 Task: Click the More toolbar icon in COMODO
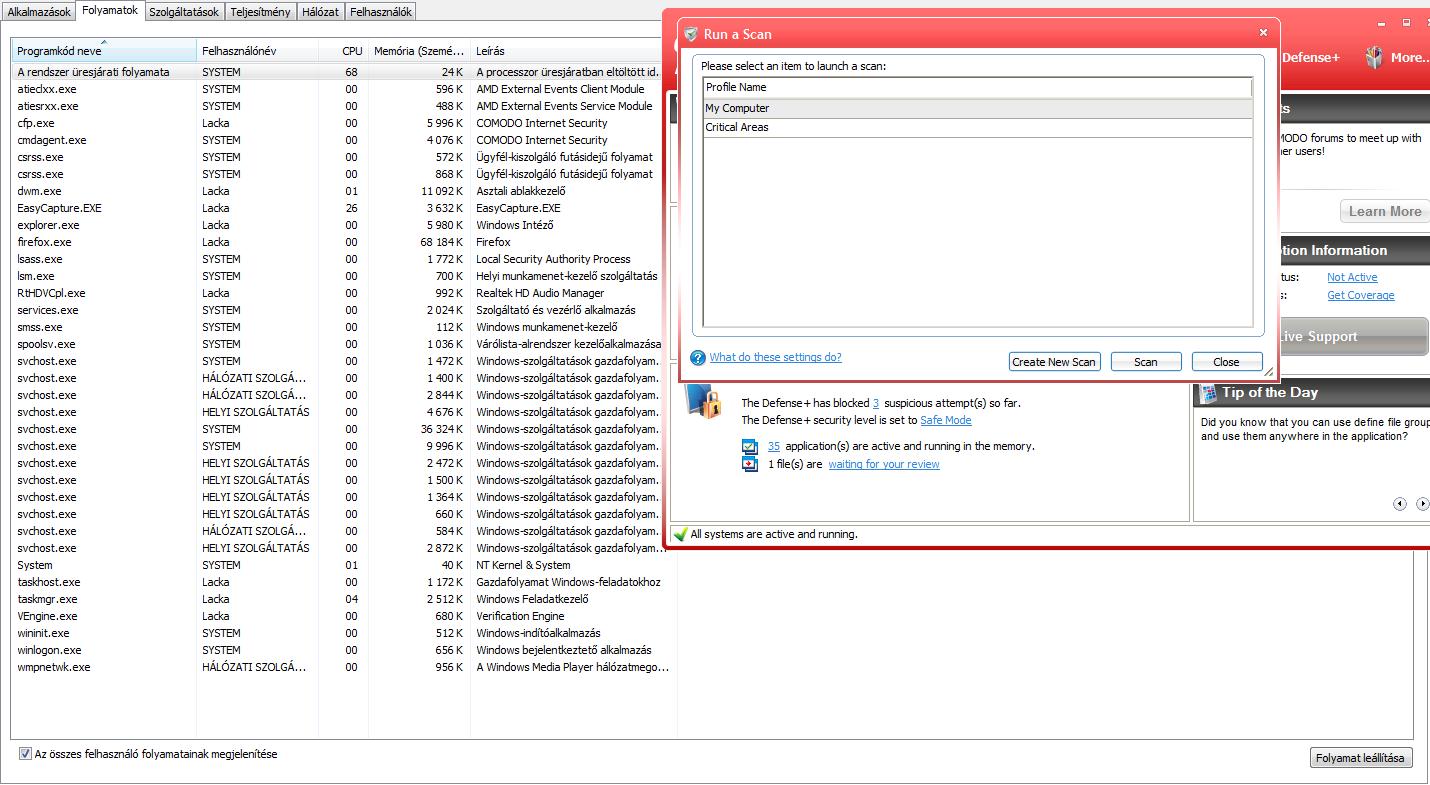tap(1375, 57)
